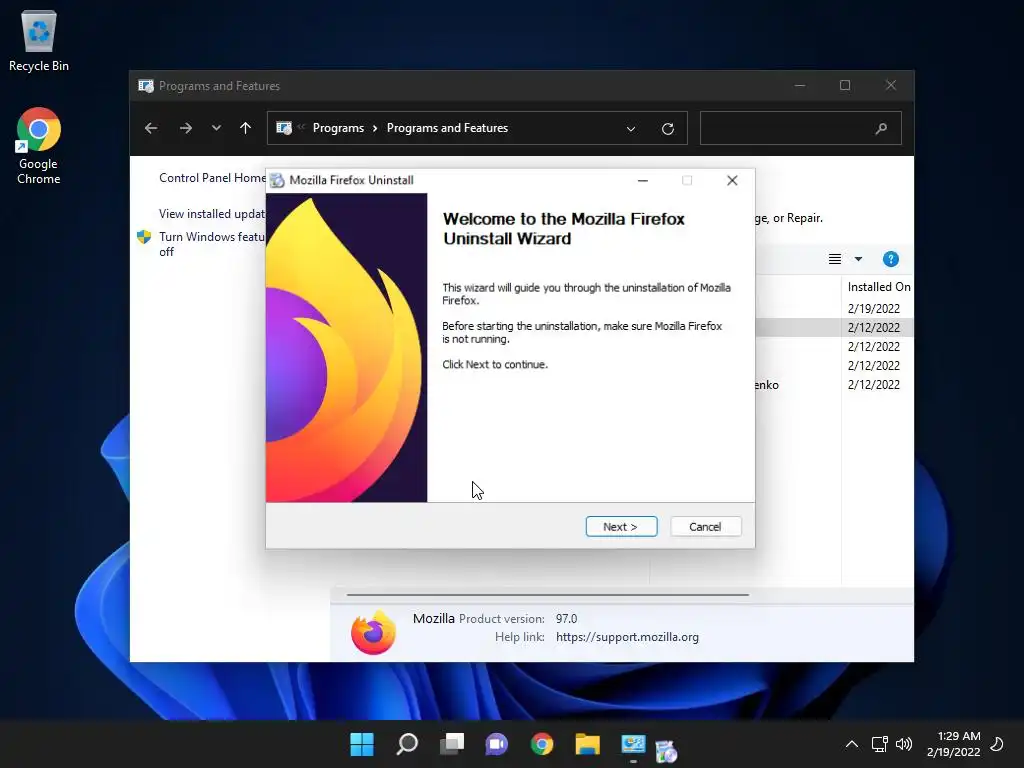1024x768 pixels.
Task: Open Control Panel Home link
Action: point(212,178)
